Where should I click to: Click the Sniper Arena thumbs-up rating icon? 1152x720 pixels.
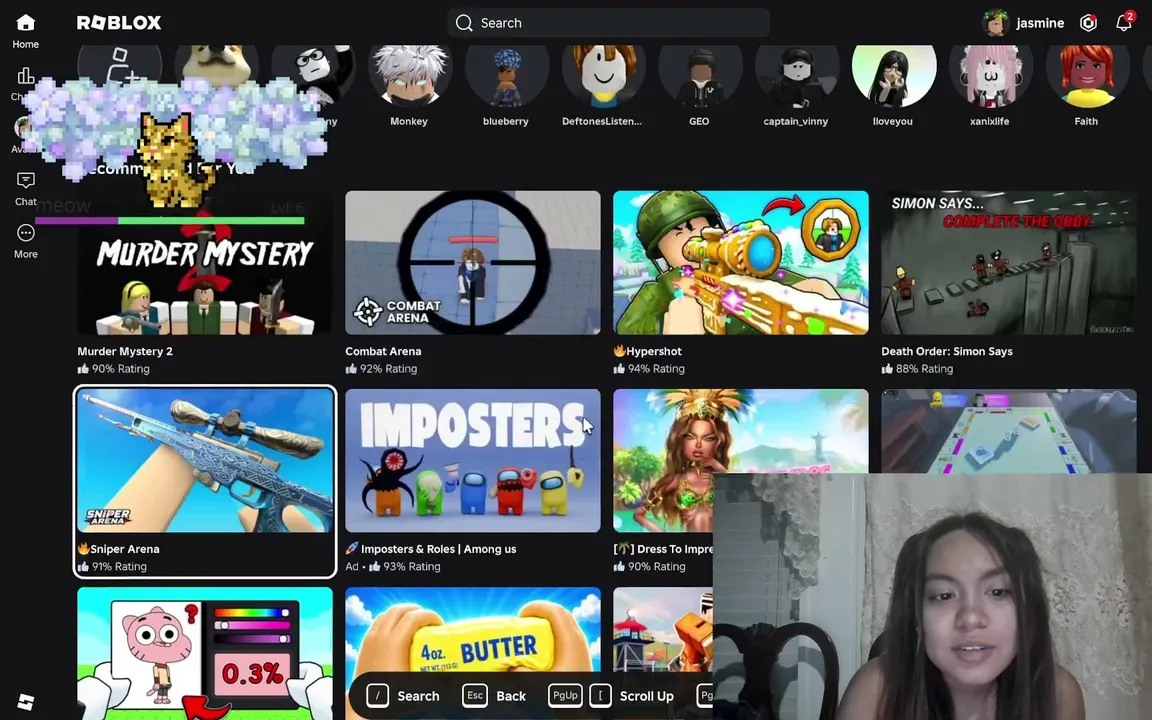click(x=83, y=566)
